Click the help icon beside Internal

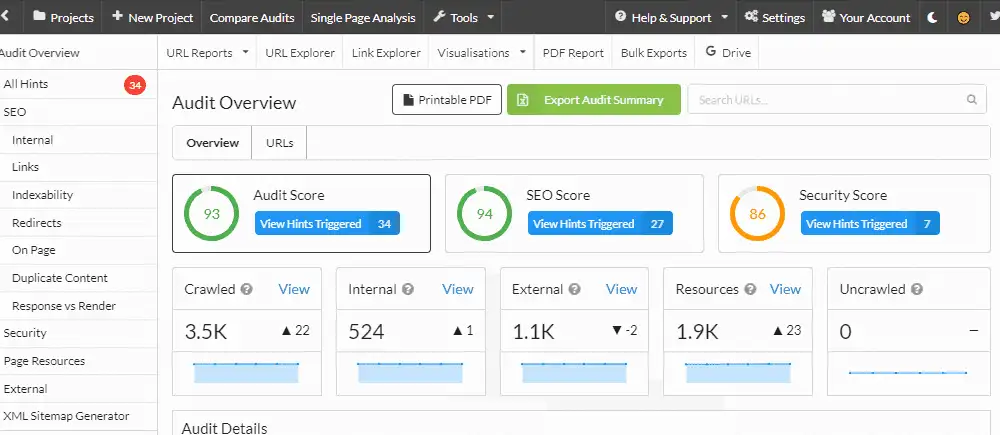(408, 290)
